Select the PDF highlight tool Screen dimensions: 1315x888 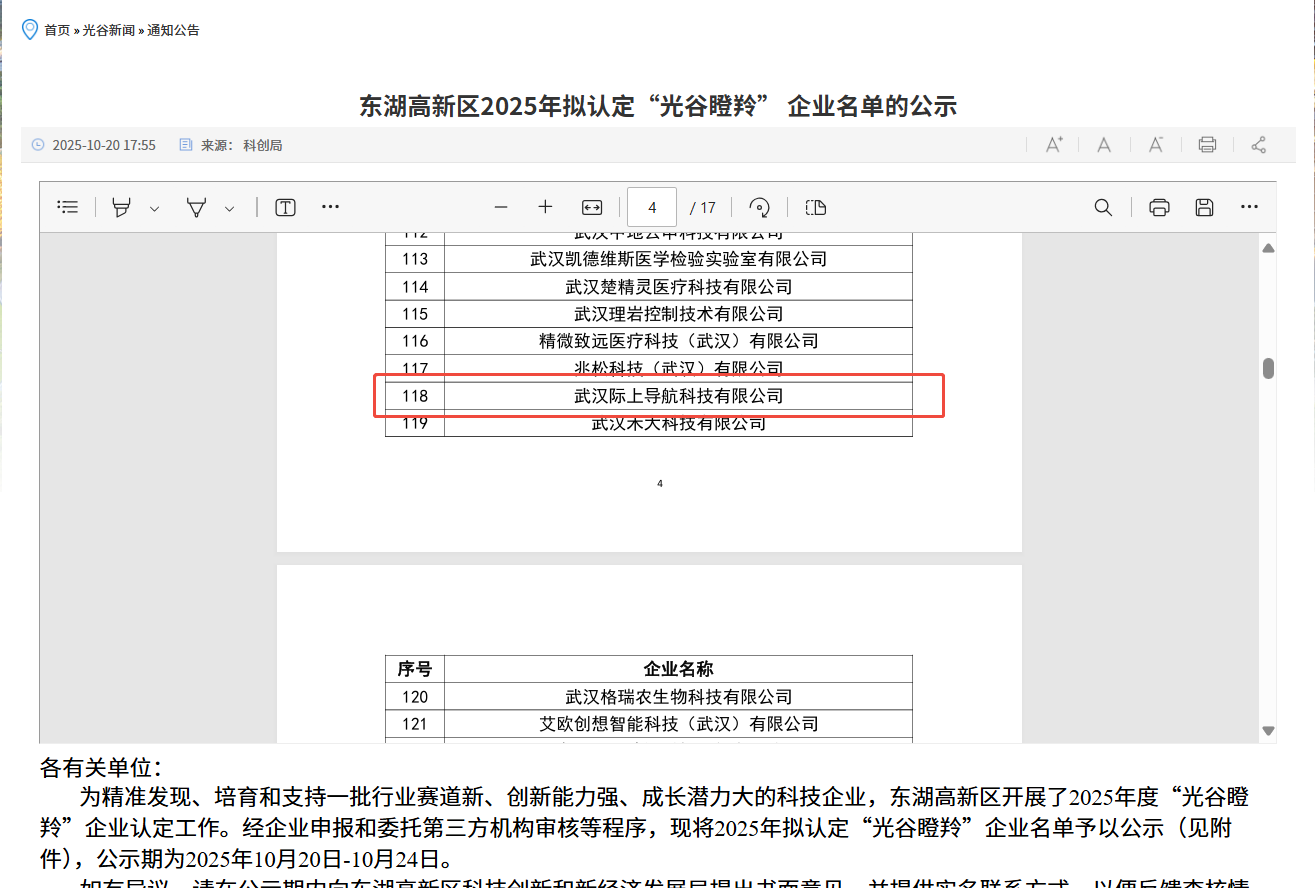pyautogui.click(x=122, y=207)
